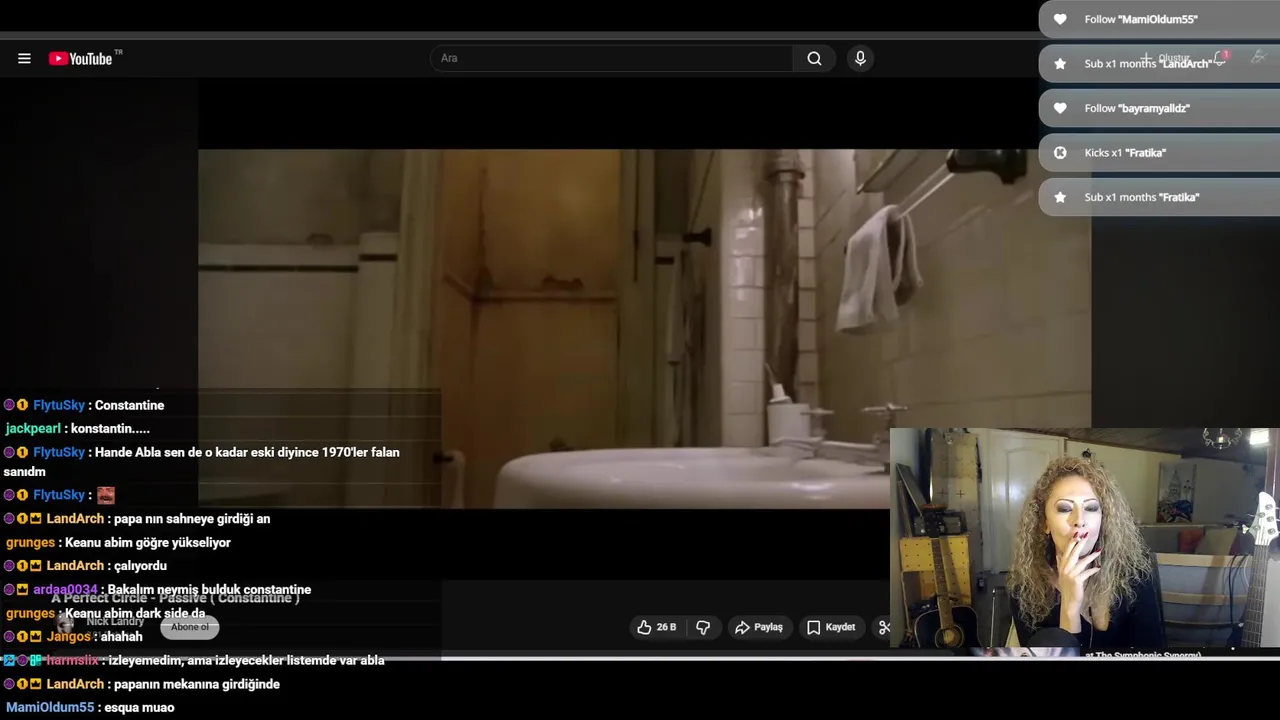Click message 'Bakalım neymiş bulduk constantine'

point(209,590)
